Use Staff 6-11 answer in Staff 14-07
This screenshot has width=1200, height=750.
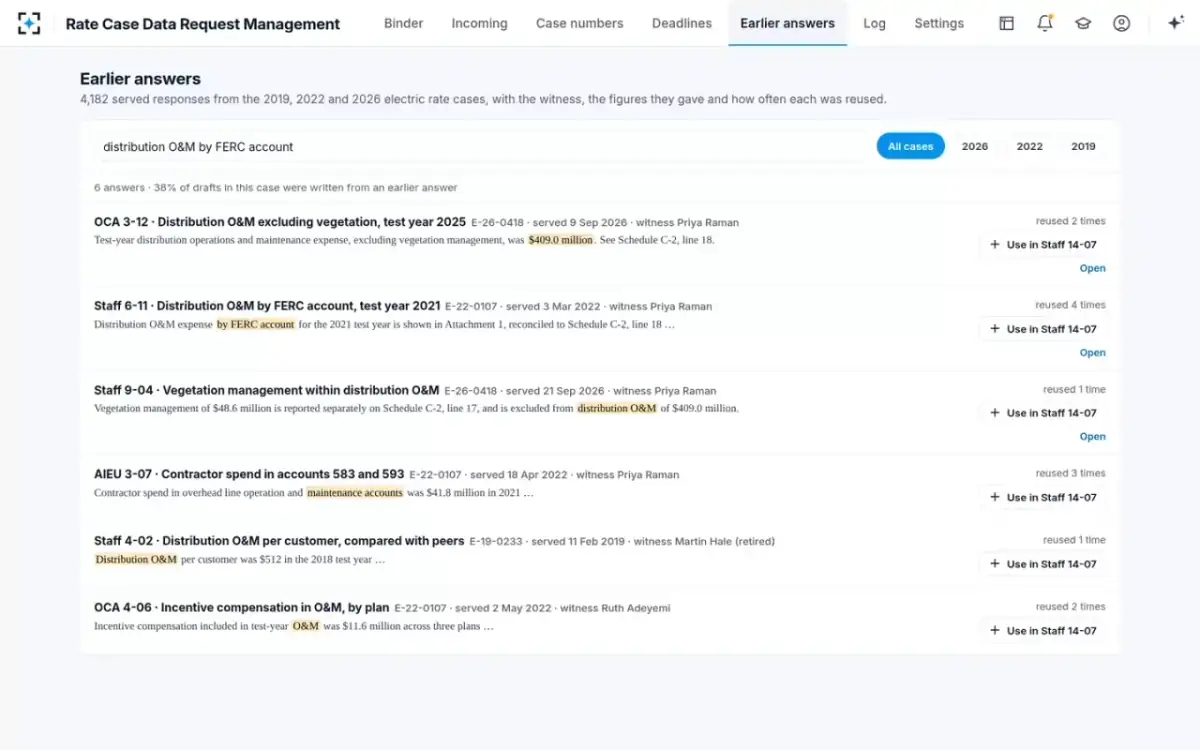click(x=1043, y=329)
